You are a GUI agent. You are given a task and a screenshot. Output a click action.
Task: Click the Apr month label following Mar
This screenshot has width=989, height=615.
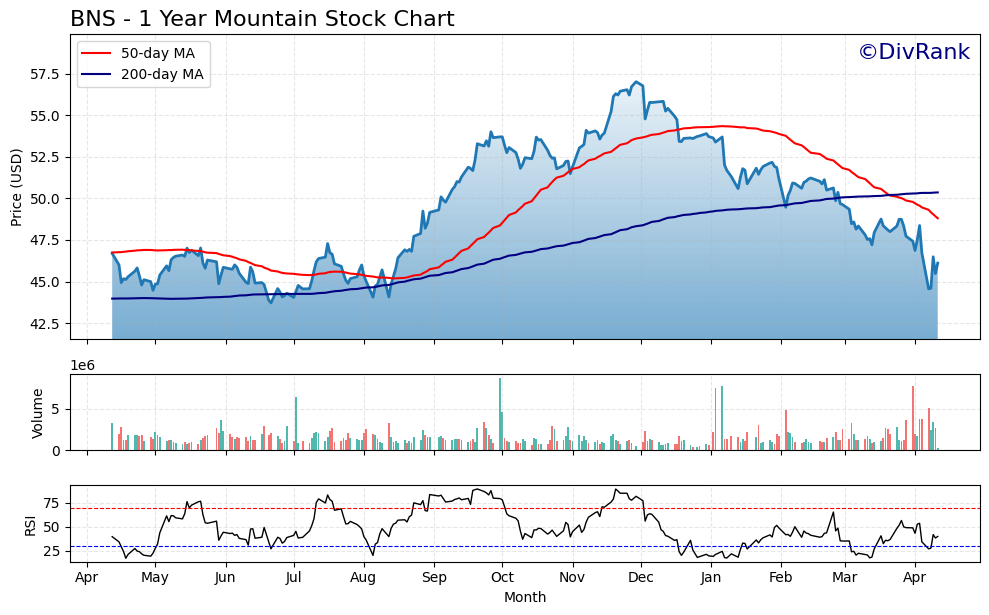point(915,577)
